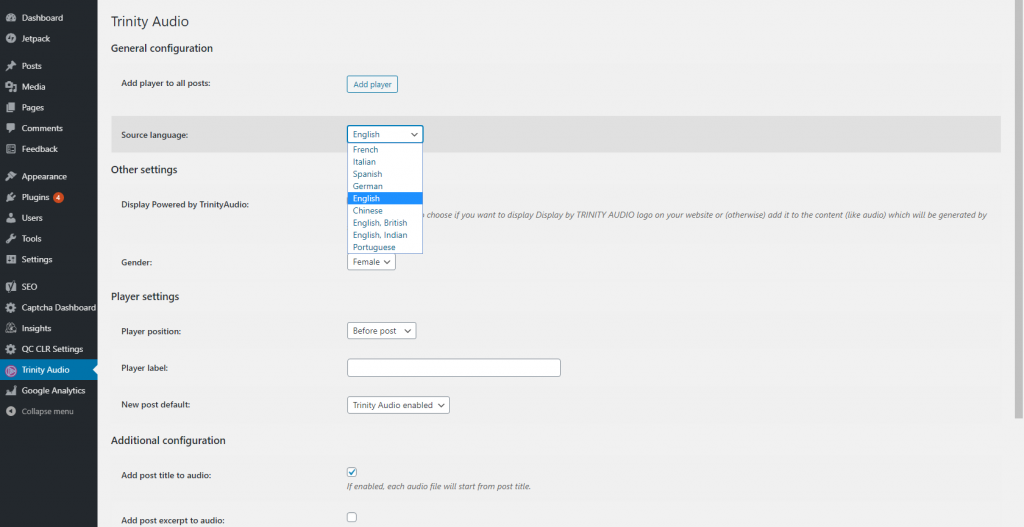Click the Appearance paintbrush icon
This screenshot has width=1024, height=527.
pos(10,176)
